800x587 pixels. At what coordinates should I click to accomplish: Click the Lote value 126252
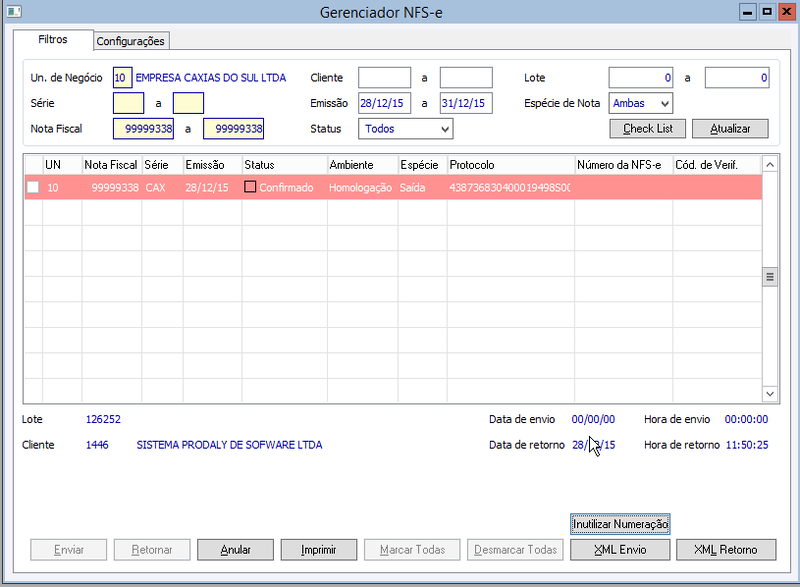[x=103, y=419]
